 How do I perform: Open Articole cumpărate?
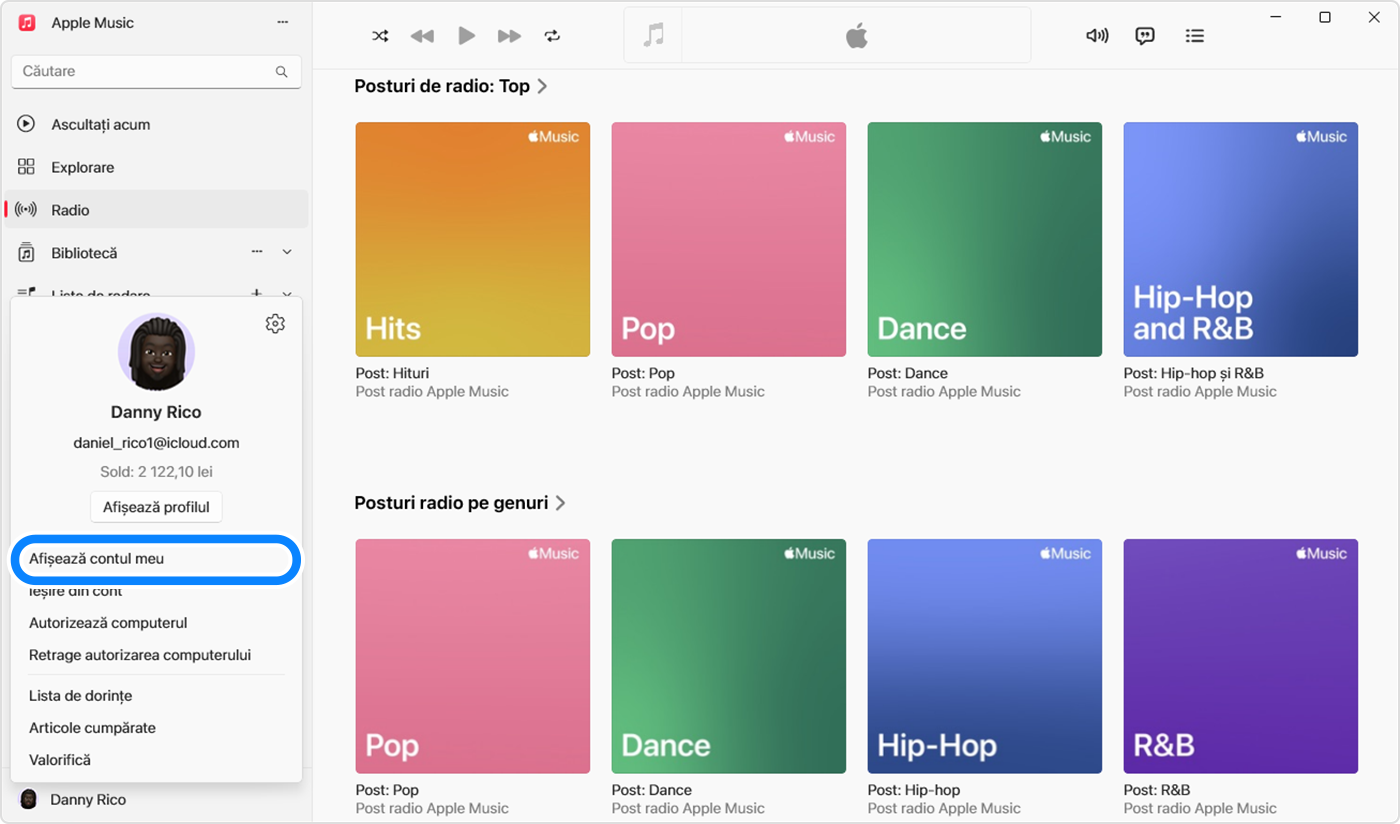click(x=92, y=728)
